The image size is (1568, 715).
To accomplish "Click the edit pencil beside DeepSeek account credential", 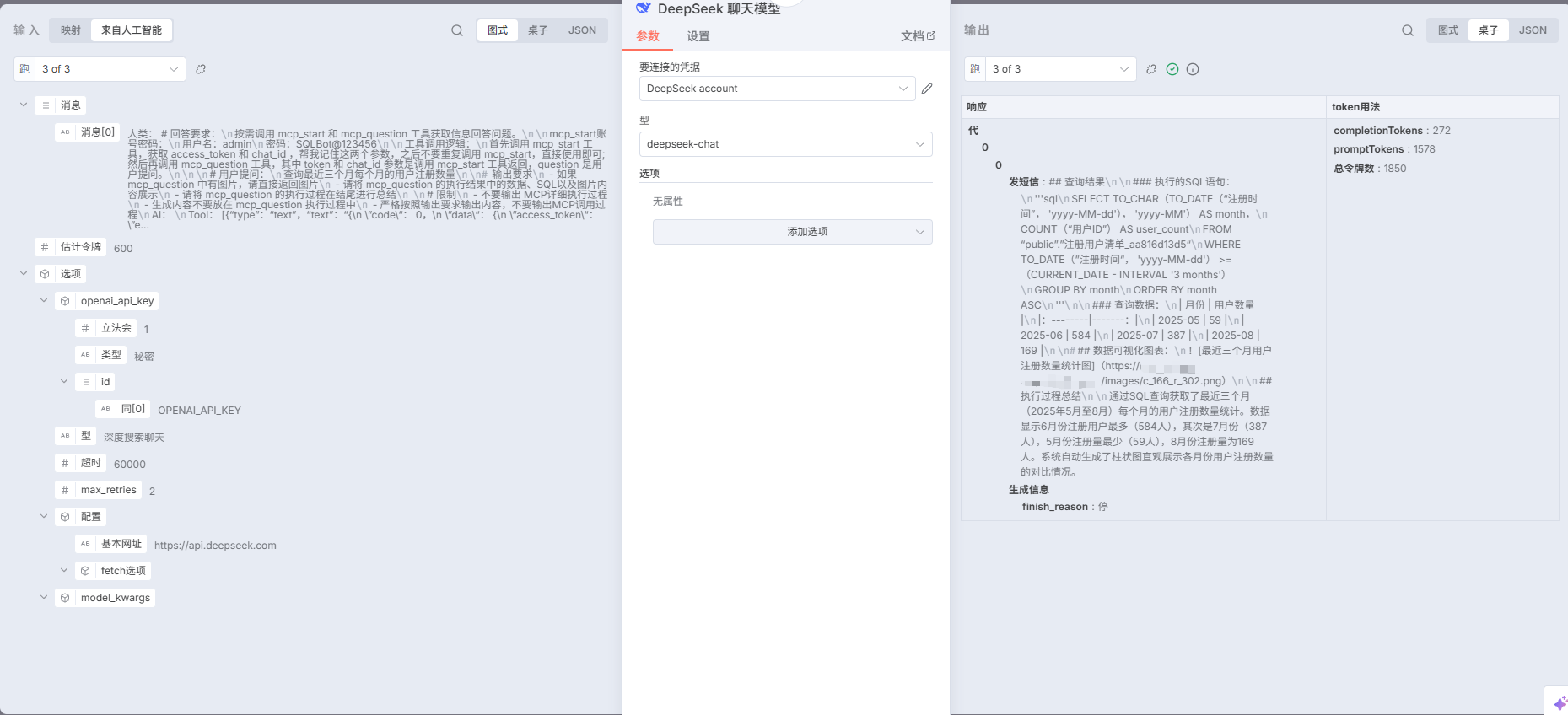I will point(927,89).
